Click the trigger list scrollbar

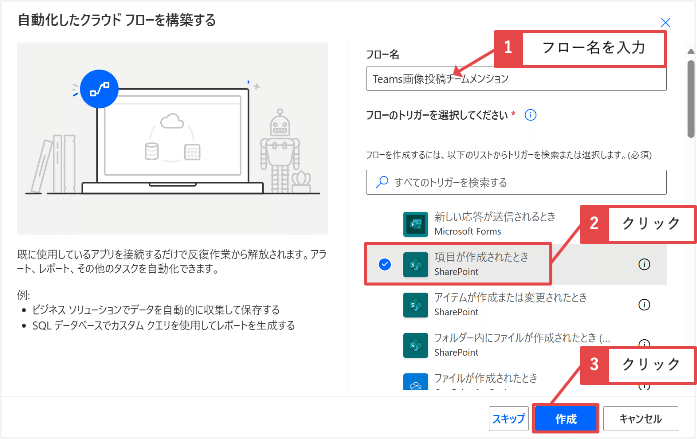tap(691, 98)
